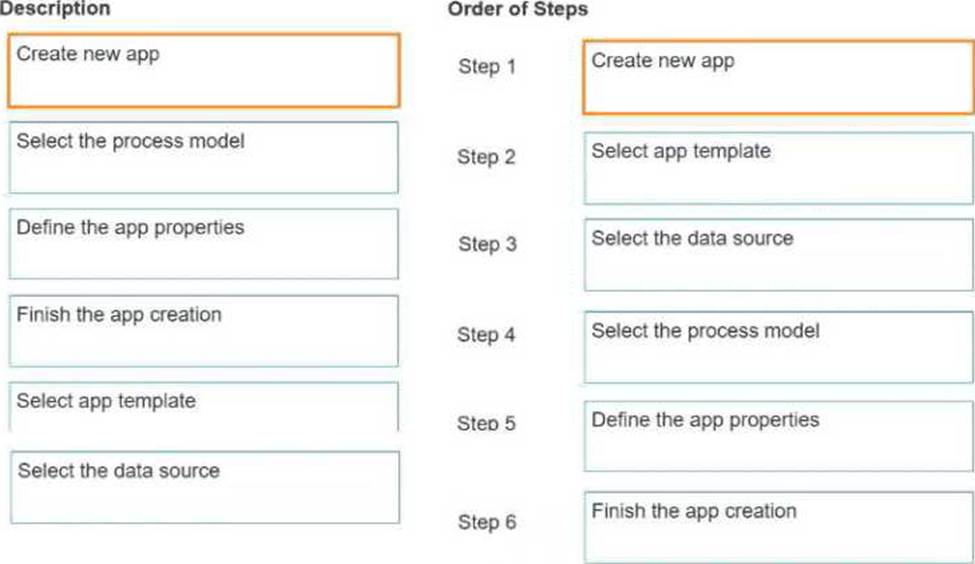This screenshot has width=975, height=564.
Task: Select 'Select app template' in Description column
Action: [203, 407]
